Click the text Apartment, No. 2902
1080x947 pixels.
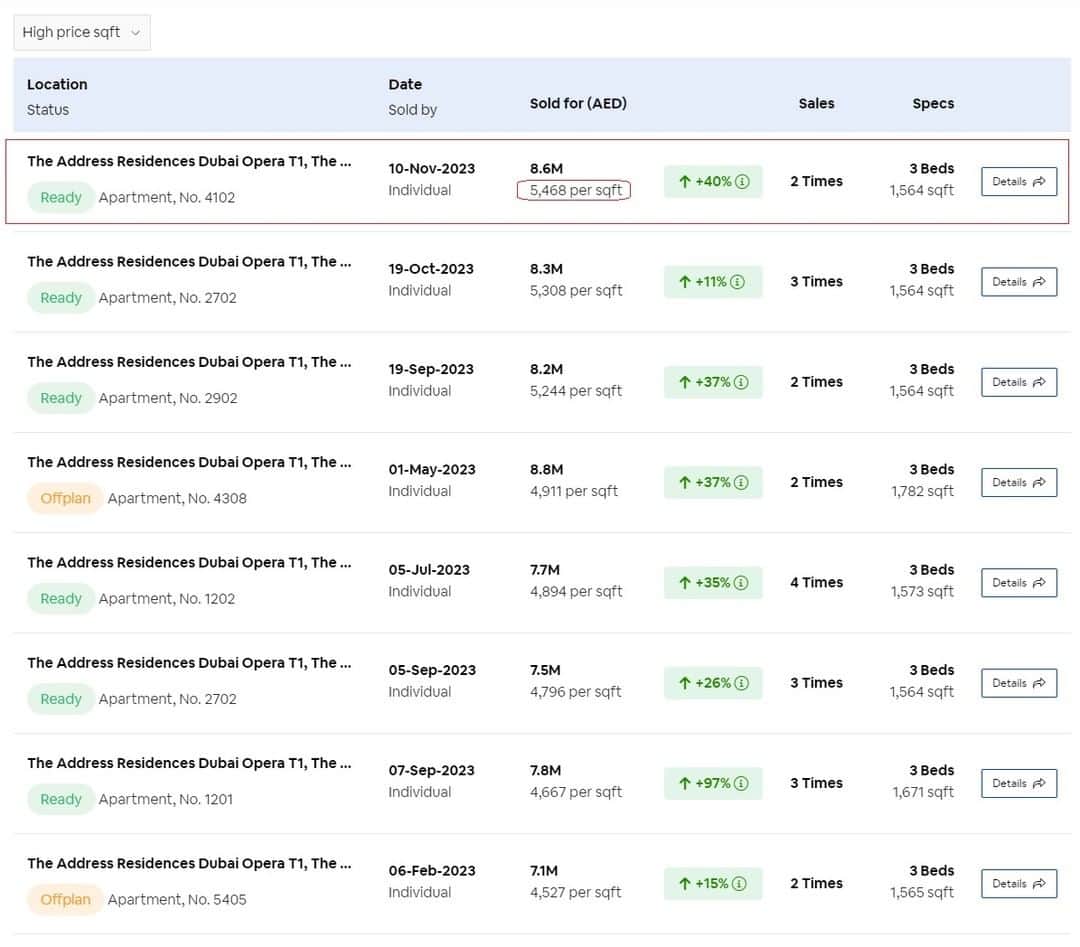click(168, 398)
